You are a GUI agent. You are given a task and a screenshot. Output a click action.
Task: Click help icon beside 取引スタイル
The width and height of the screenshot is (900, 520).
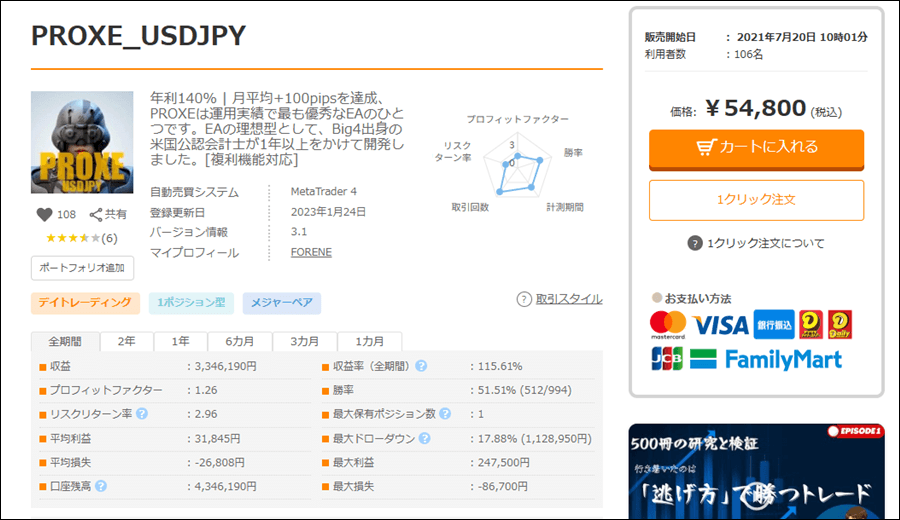pos(524,299)
